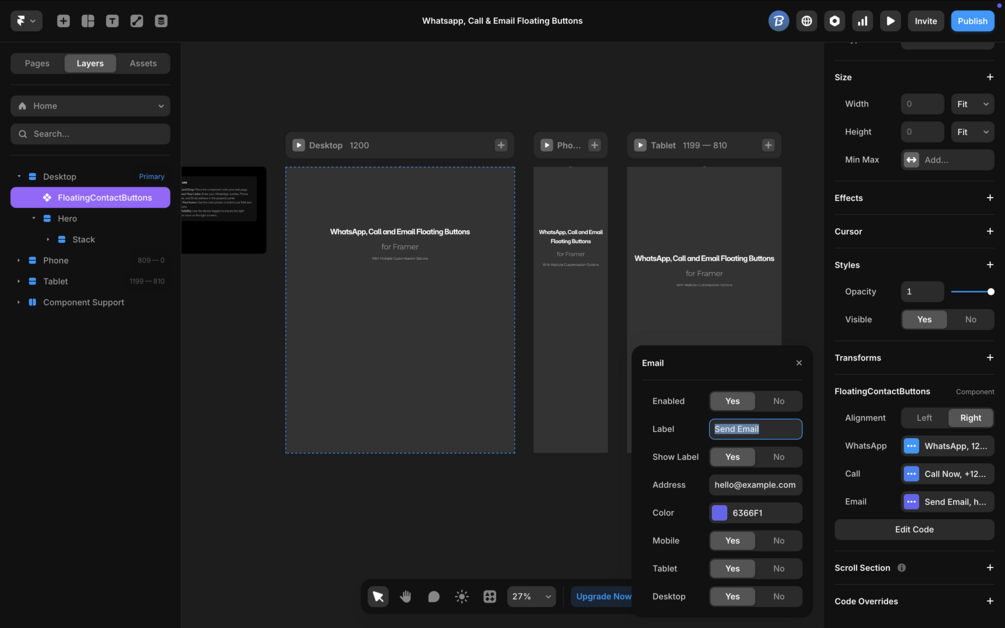Click the layers Search field
This screenshot has height=628, width=1005.
[90, 134]
